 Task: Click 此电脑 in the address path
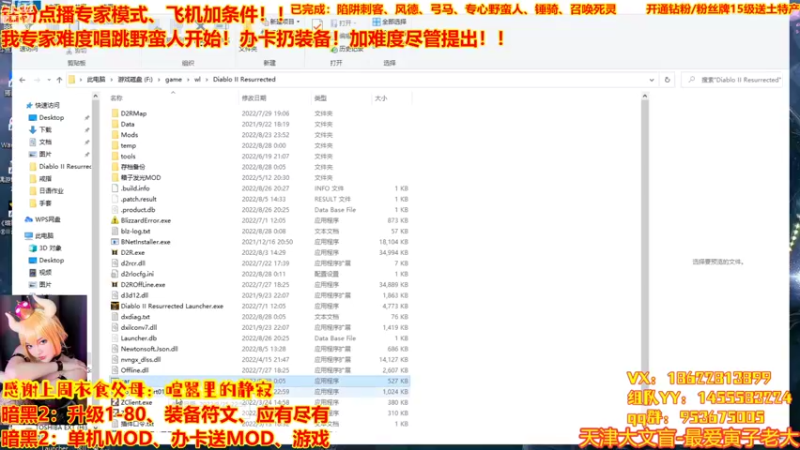click(96, 80)
